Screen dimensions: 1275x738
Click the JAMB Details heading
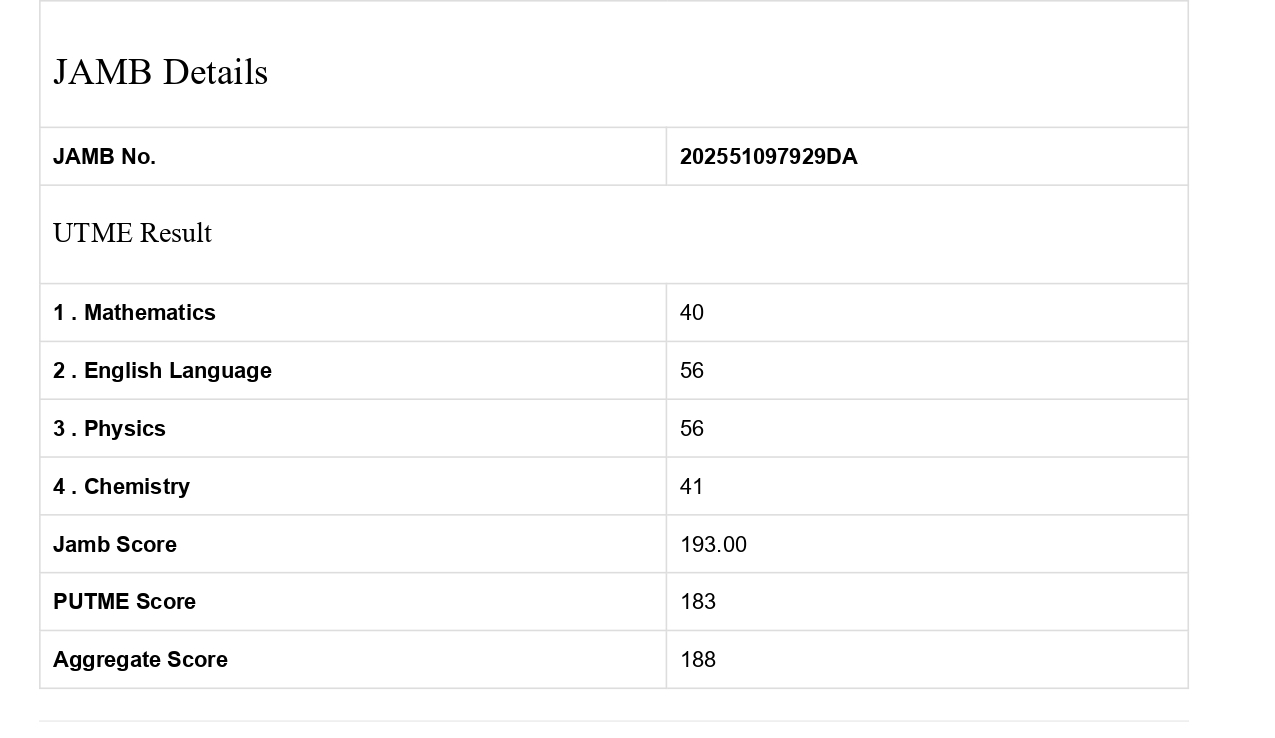coord(160,72)
